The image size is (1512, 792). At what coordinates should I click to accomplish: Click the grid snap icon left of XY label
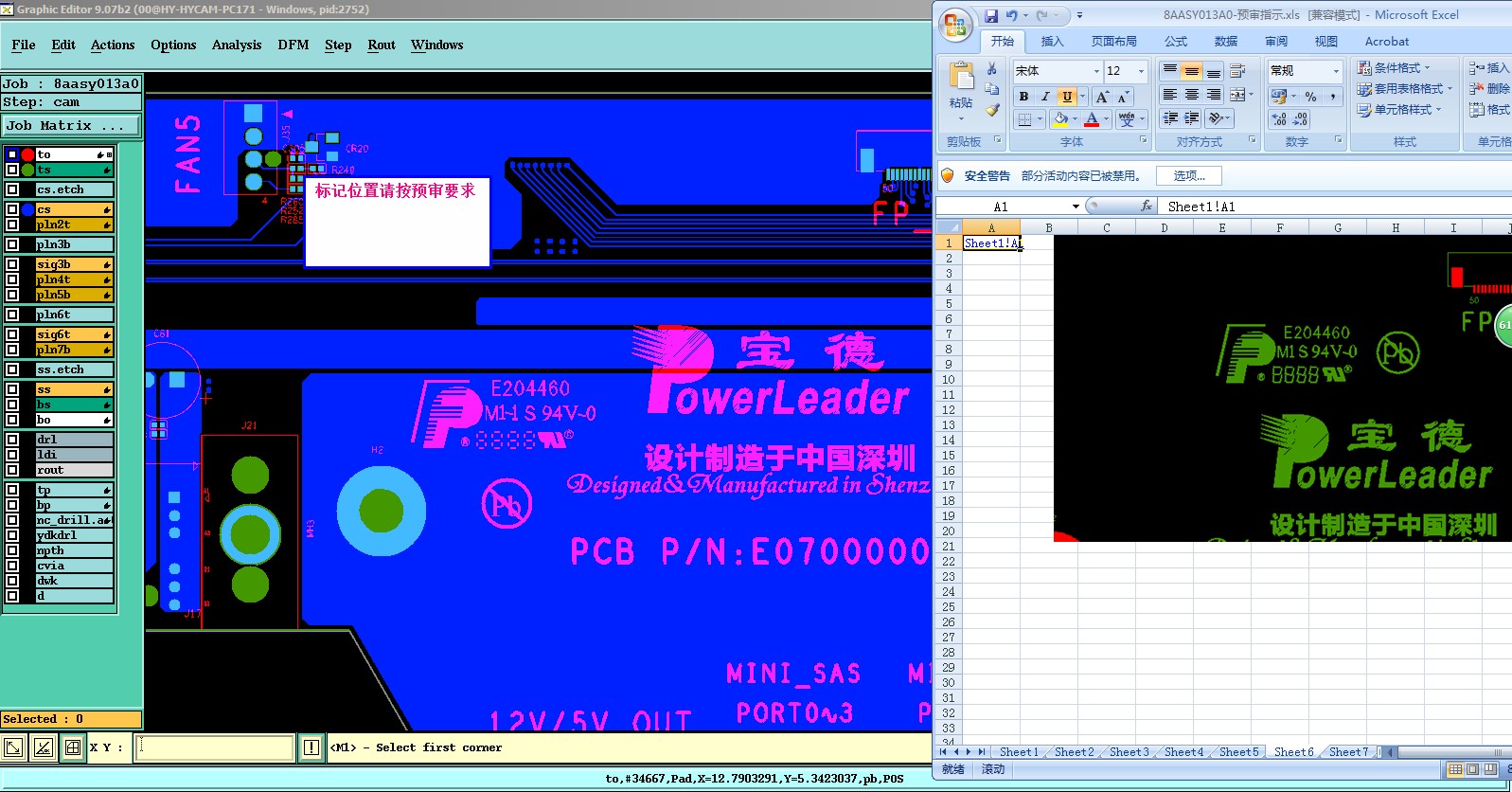73,747
